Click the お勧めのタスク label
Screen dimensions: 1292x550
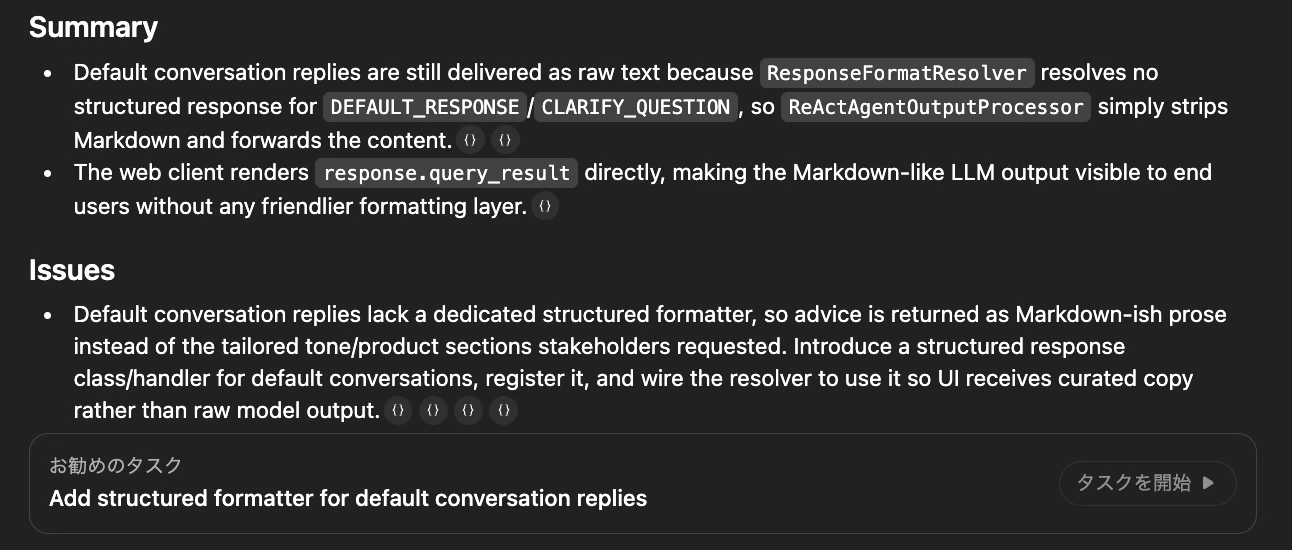[116, 465]
